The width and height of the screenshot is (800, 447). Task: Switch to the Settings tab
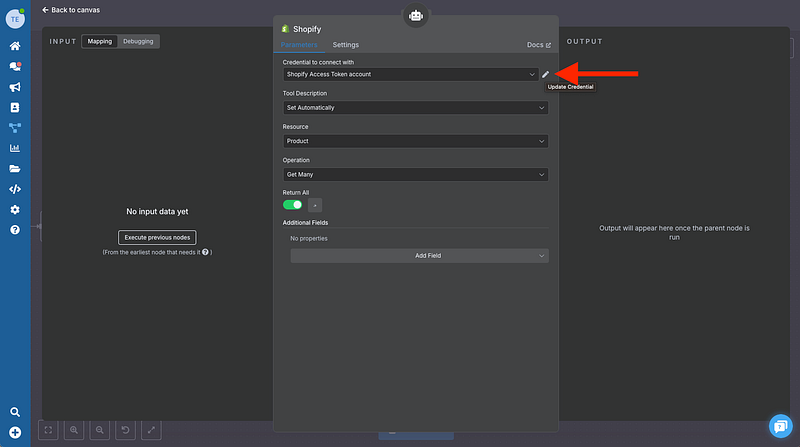click(345, 45)
